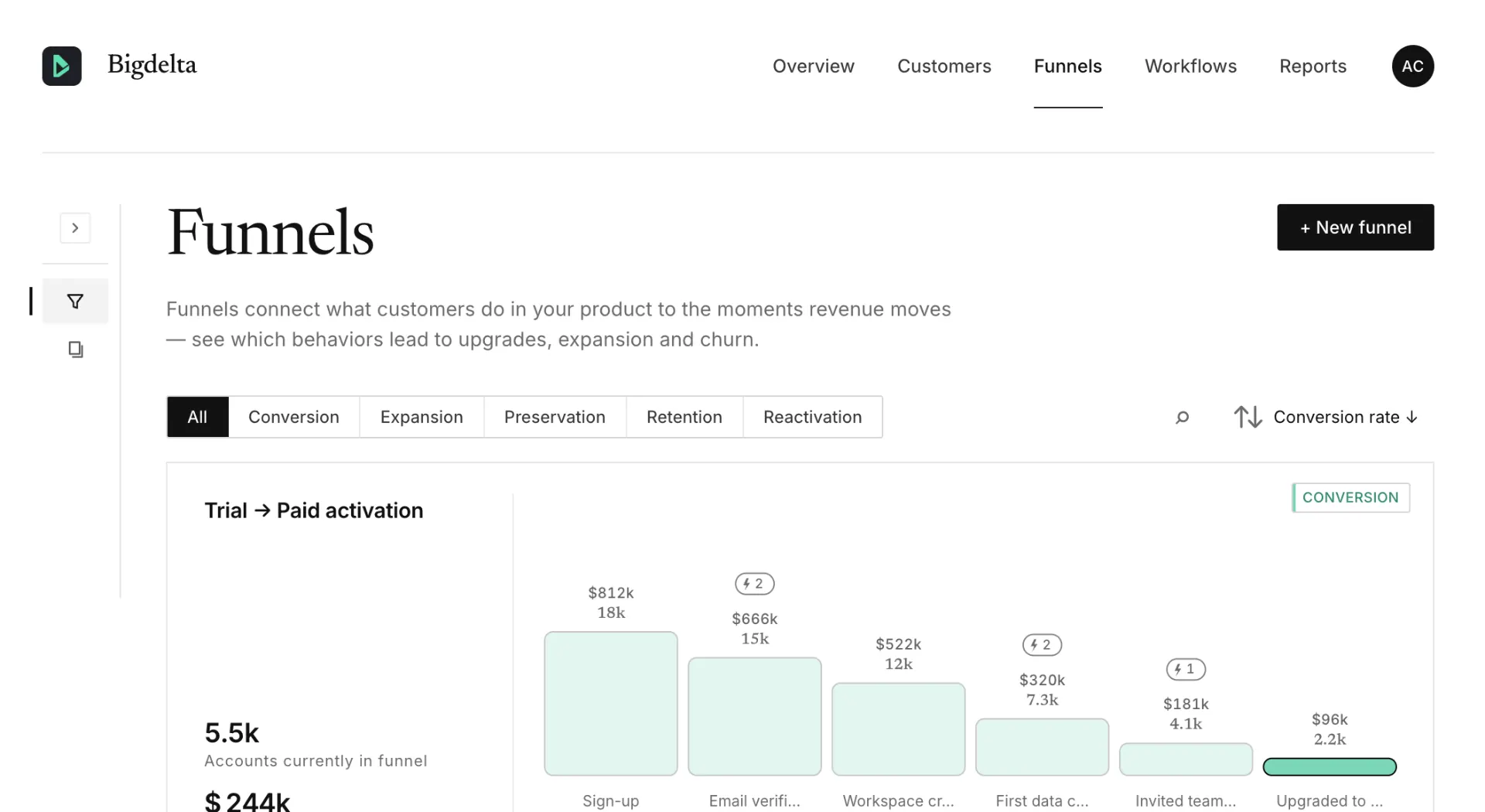
Task: Click the search magnifier icon
Action: coord(1182,418)
